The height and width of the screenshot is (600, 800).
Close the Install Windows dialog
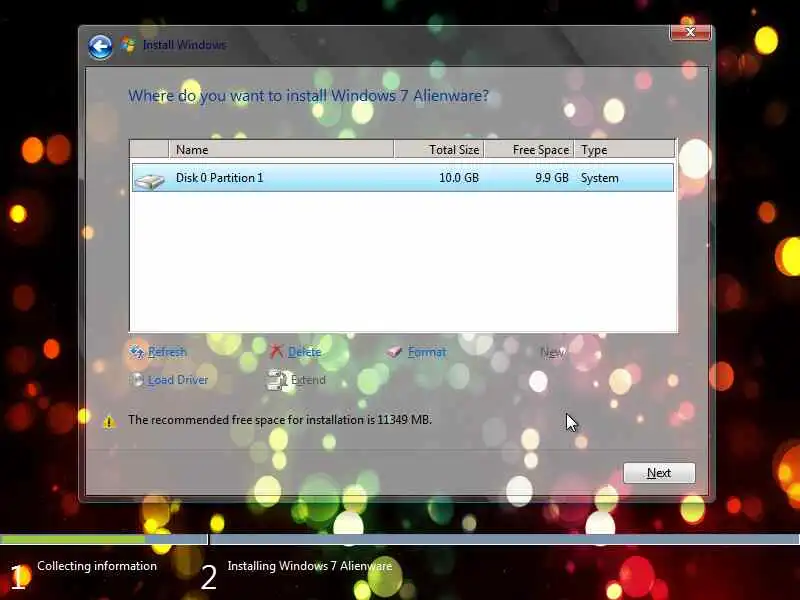(690, 33)
